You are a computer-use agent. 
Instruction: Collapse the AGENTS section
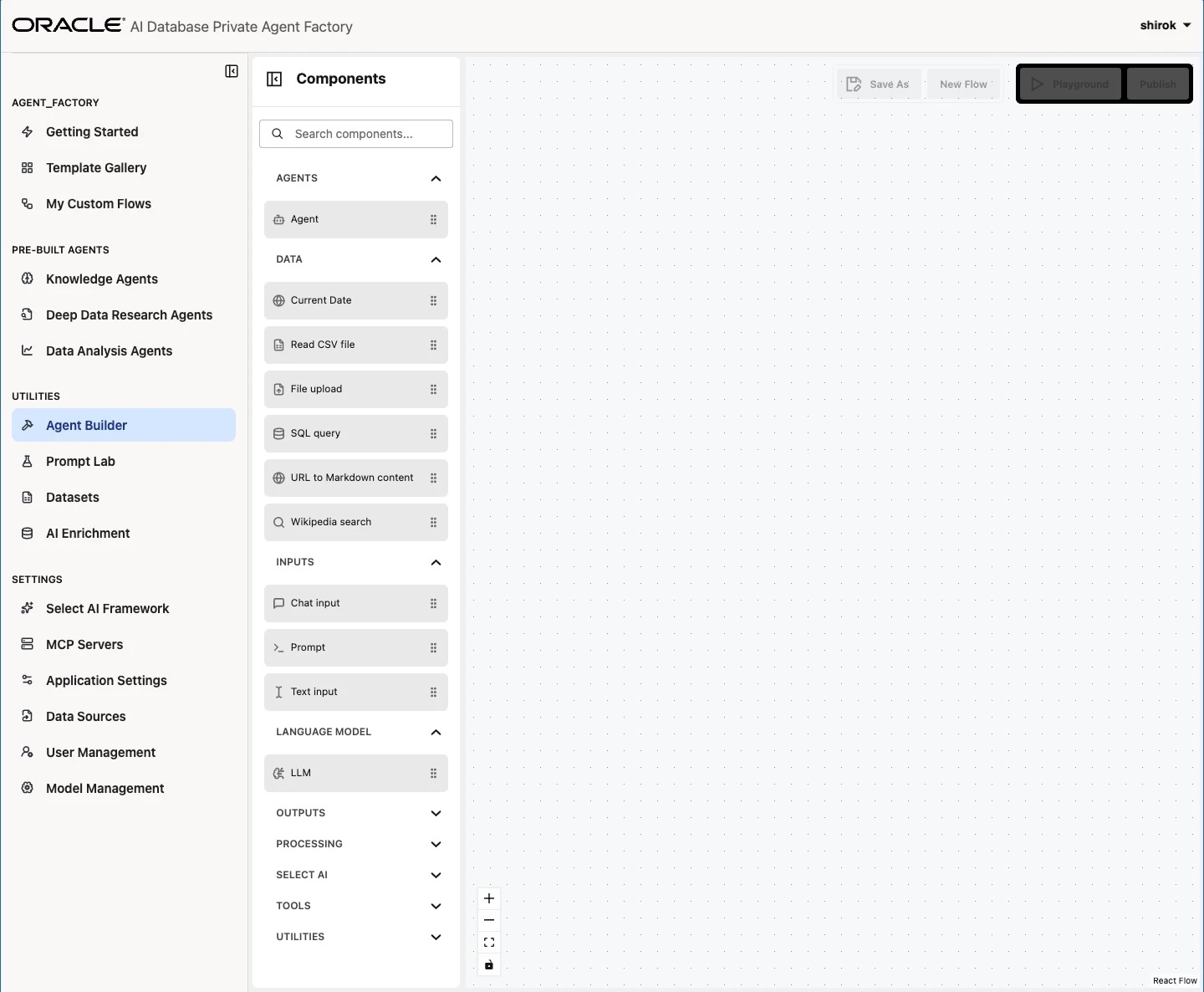[x=436, y=179]
